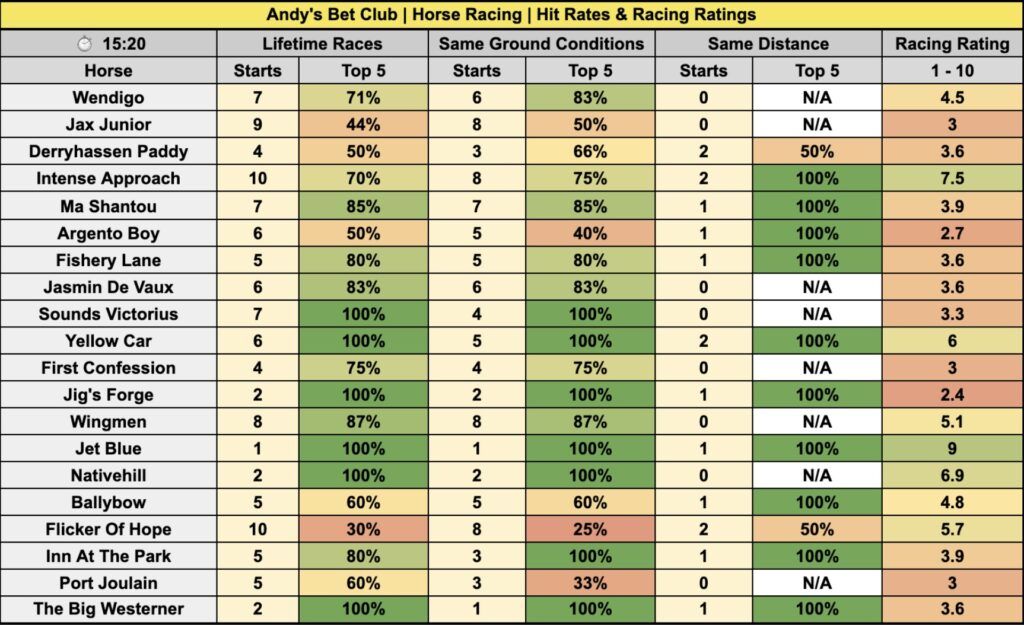Select the Yellow Car name cell
1024x625 pixels.
[108, 341]
